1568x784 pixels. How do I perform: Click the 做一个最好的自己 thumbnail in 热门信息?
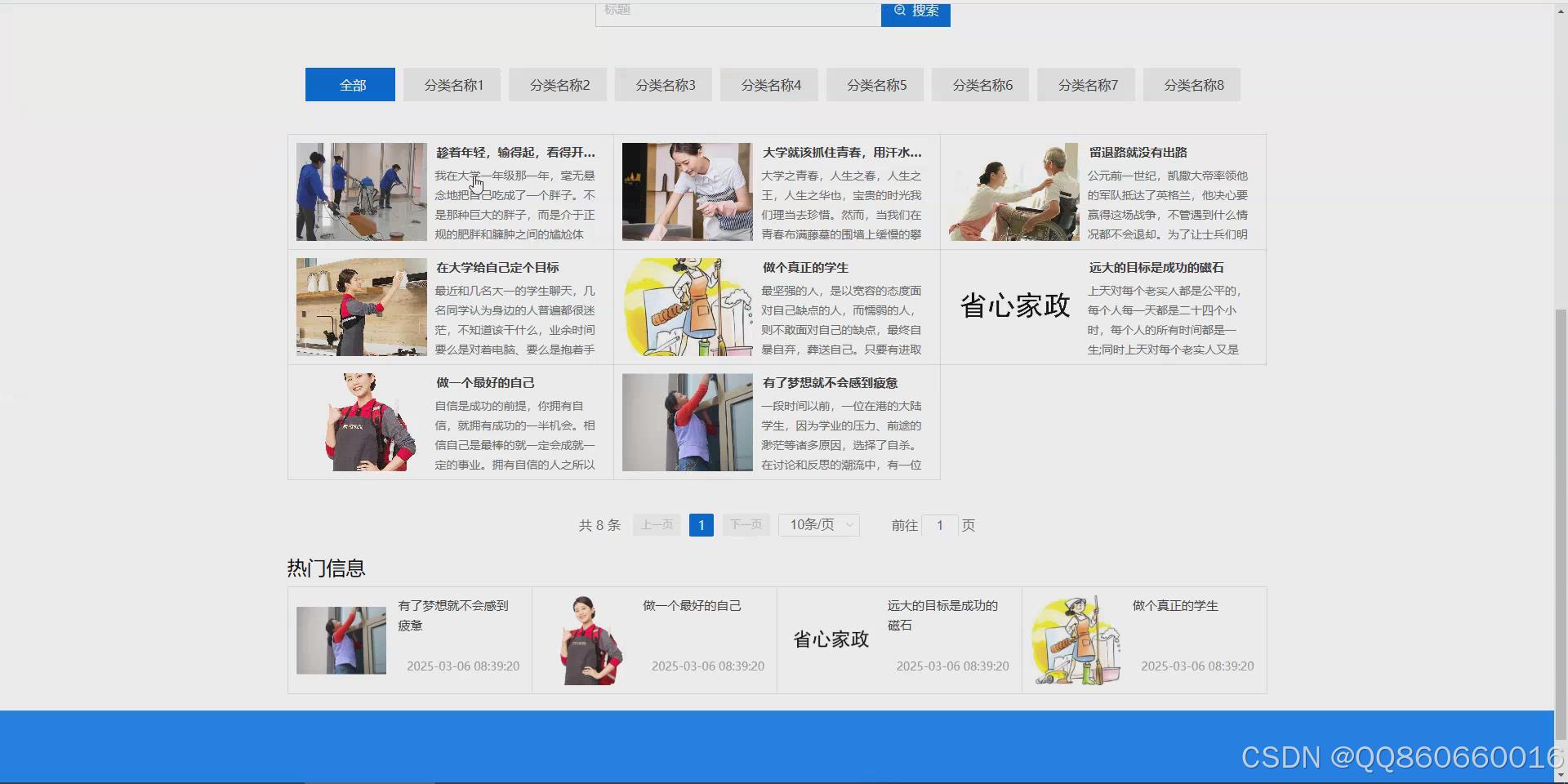[x=586, y=639]
